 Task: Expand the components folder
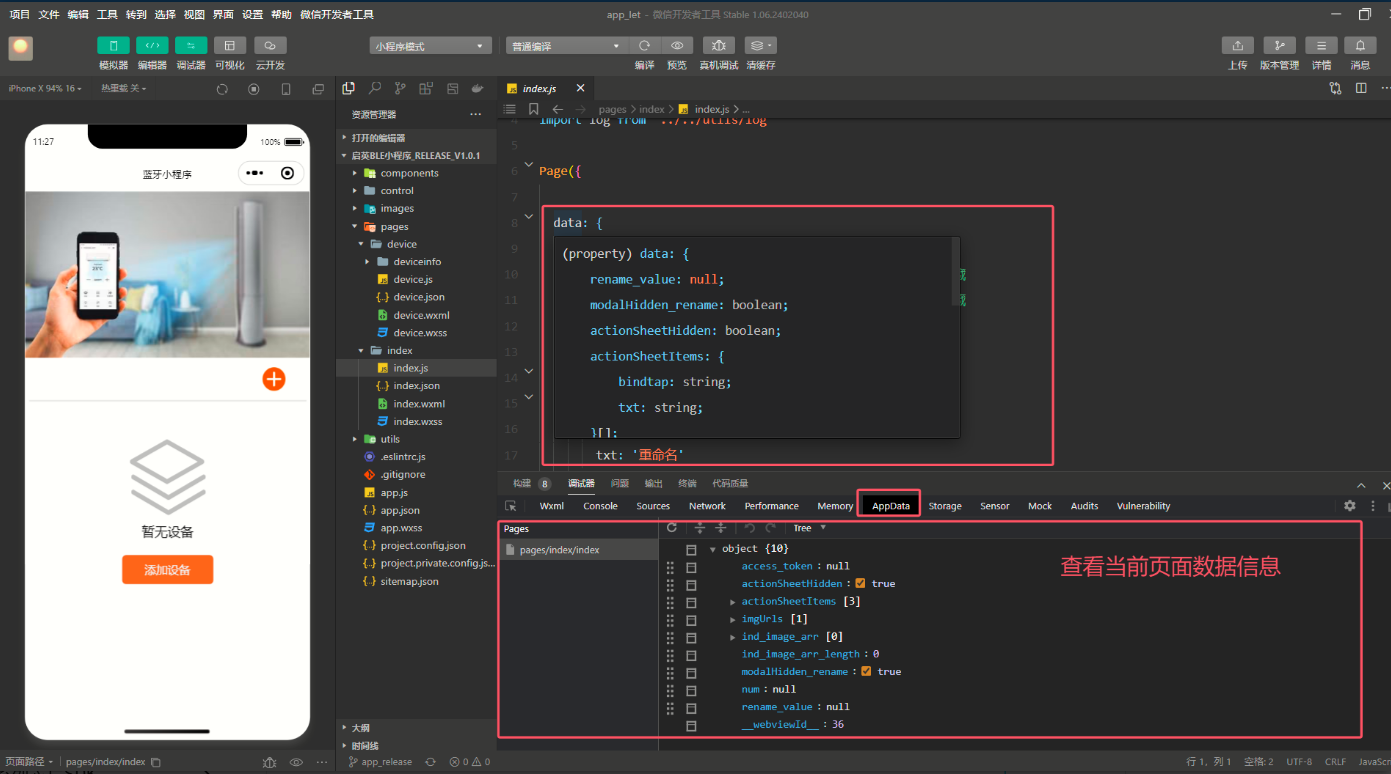(409, 173)
